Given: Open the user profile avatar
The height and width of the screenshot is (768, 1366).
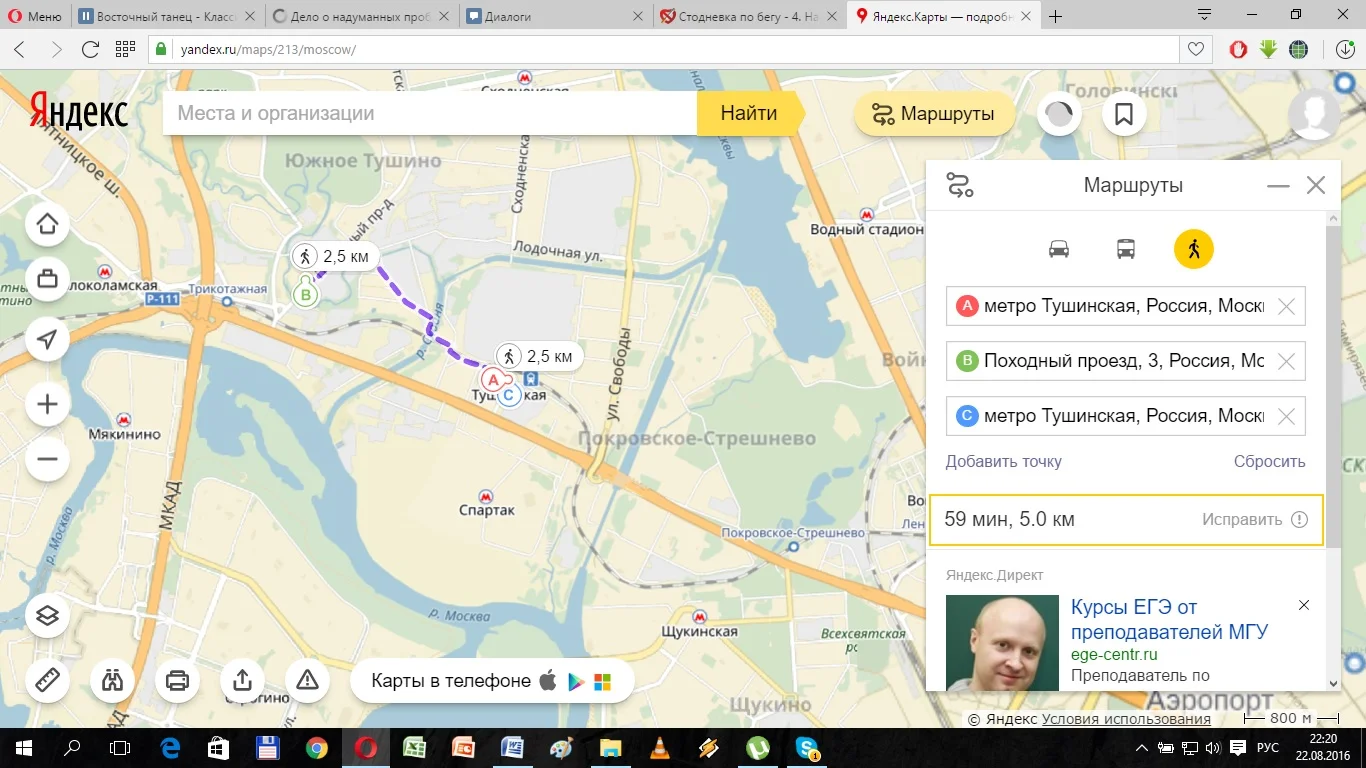Looking at the screenshot, I should (x=1314, y=114).
